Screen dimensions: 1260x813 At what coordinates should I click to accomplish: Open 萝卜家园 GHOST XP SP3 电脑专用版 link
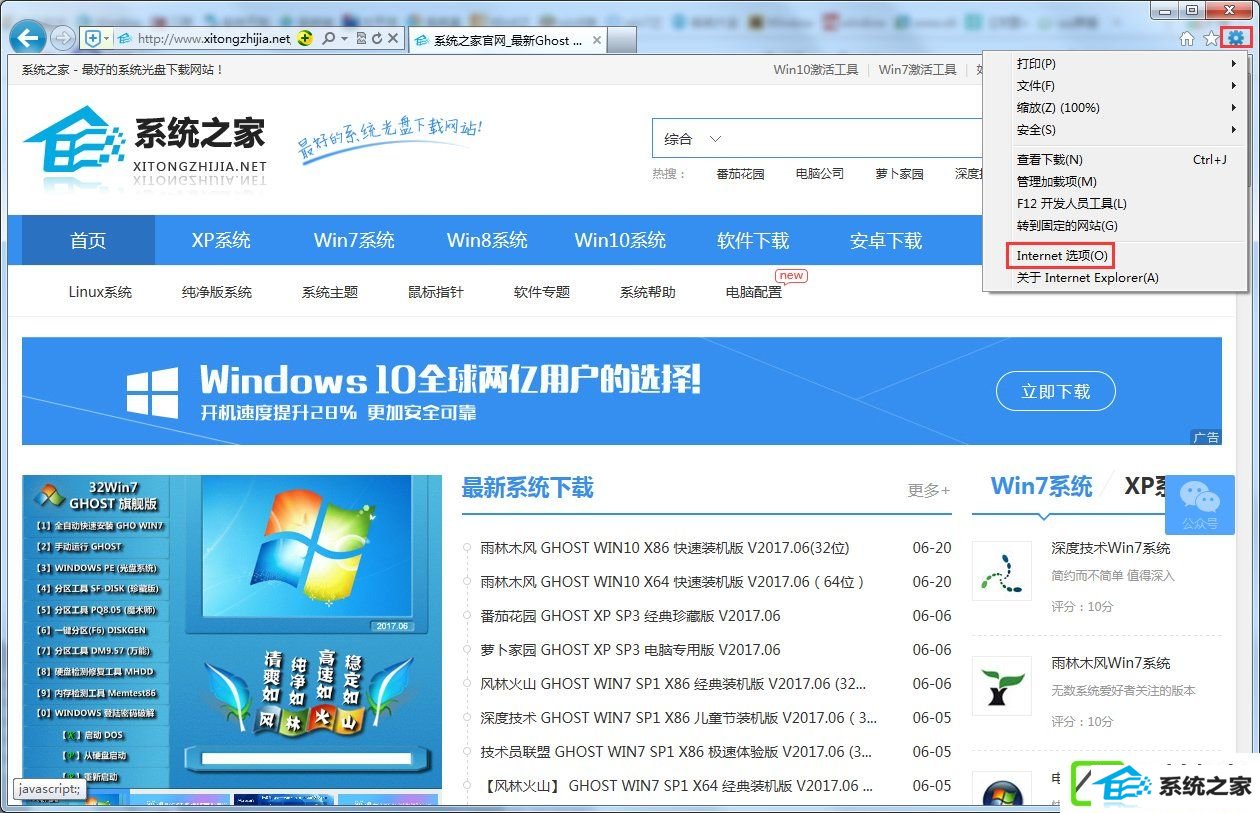click(630, 650)
